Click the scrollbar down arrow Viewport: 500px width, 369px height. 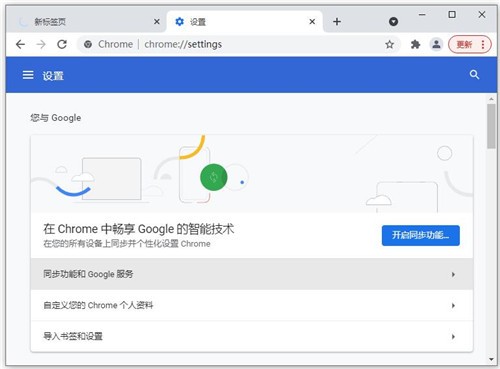coord(491,359)
